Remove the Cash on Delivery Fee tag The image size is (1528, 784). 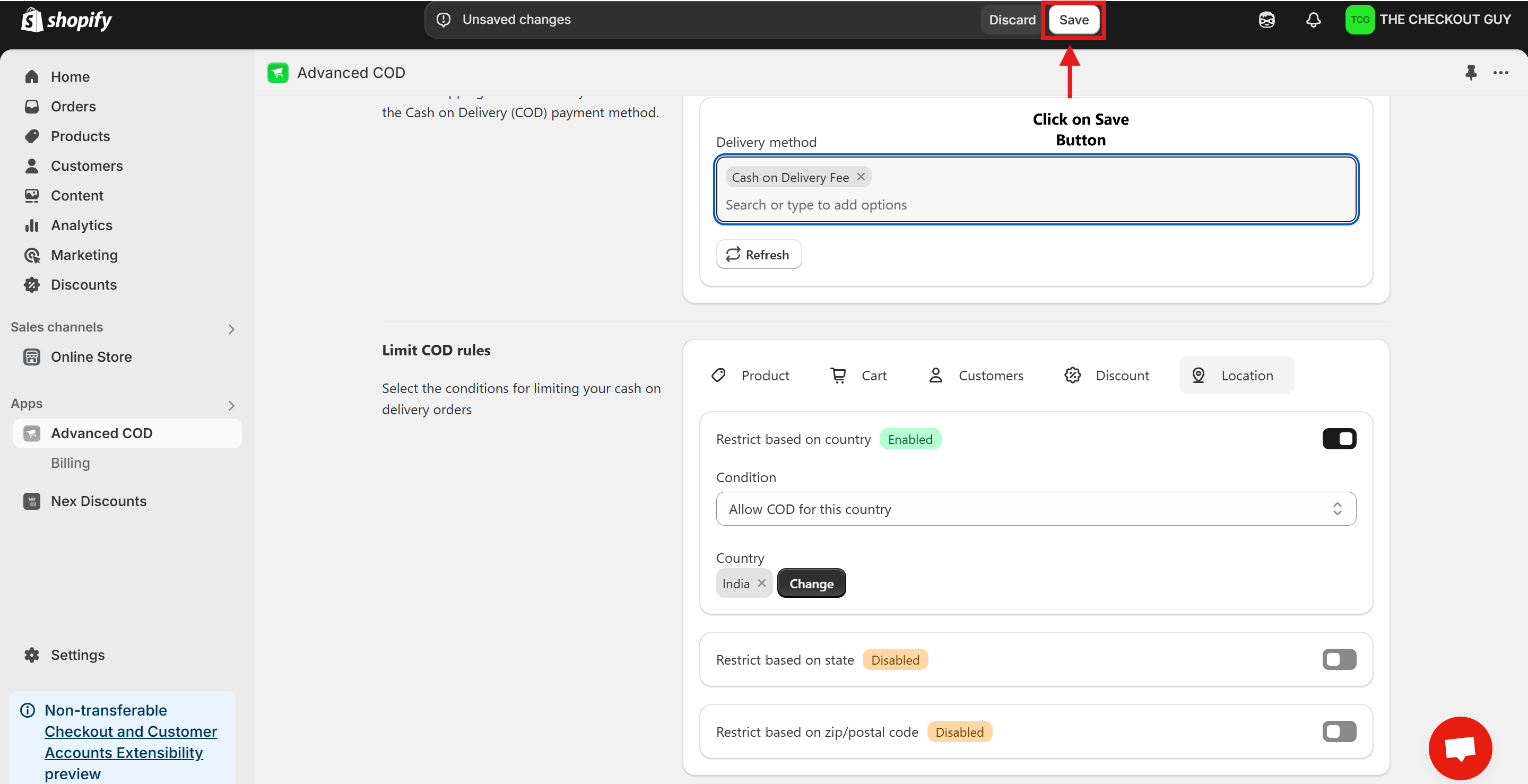pos(861,177)
